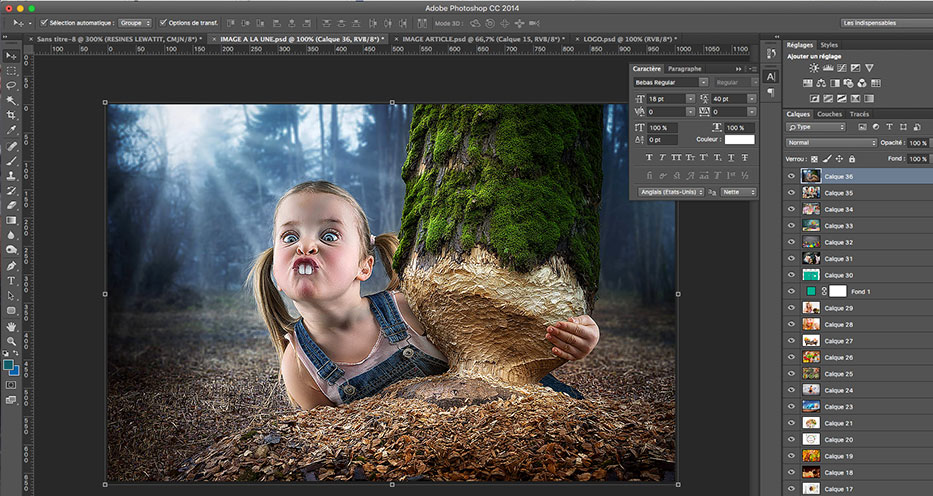This screenshot has height=496, width=933.
Task: Open the Groupe dropdown in options bar
Action: 134,23
